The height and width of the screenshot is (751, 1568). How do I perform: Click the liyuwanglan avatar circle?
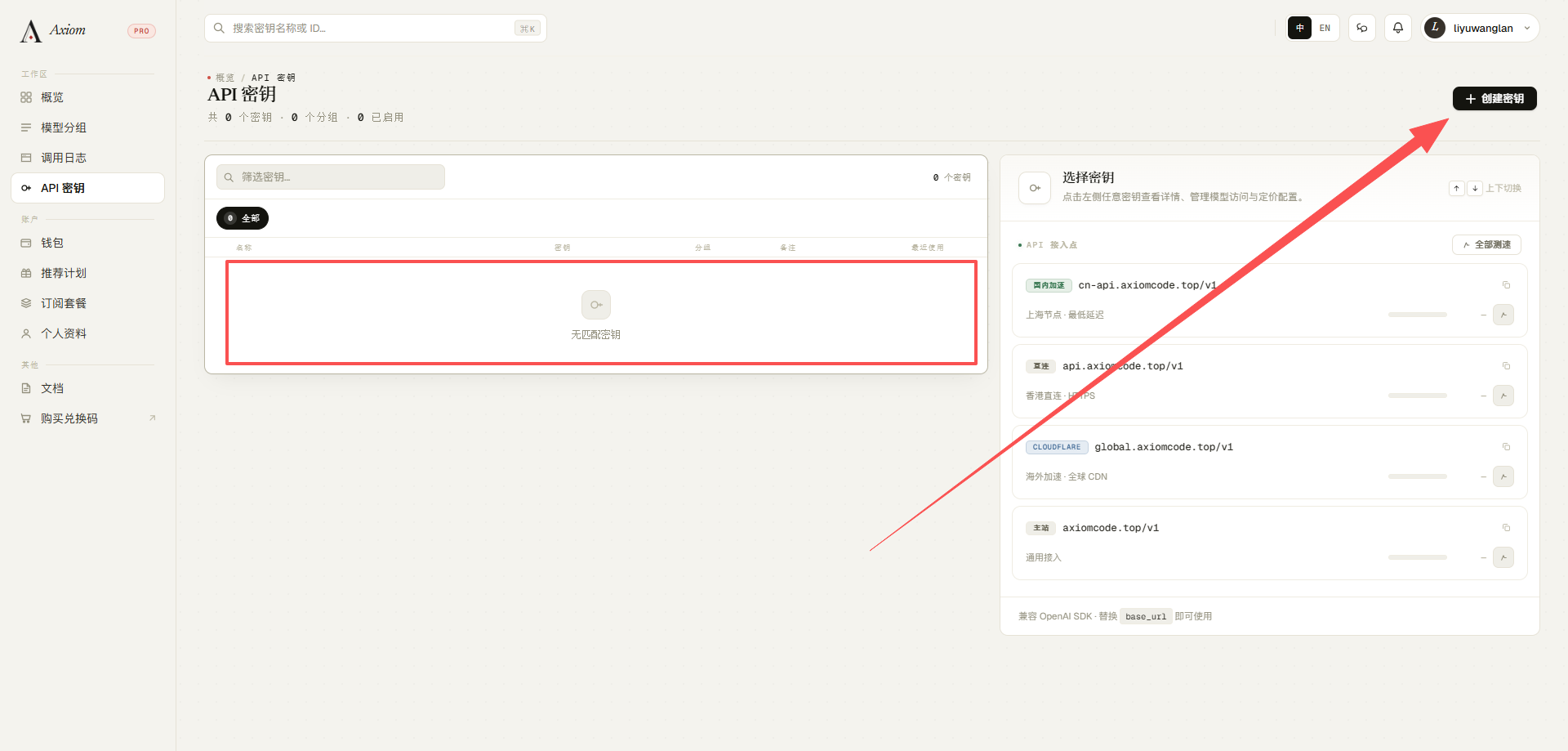pyautogui.click(x=1435, y=28)
